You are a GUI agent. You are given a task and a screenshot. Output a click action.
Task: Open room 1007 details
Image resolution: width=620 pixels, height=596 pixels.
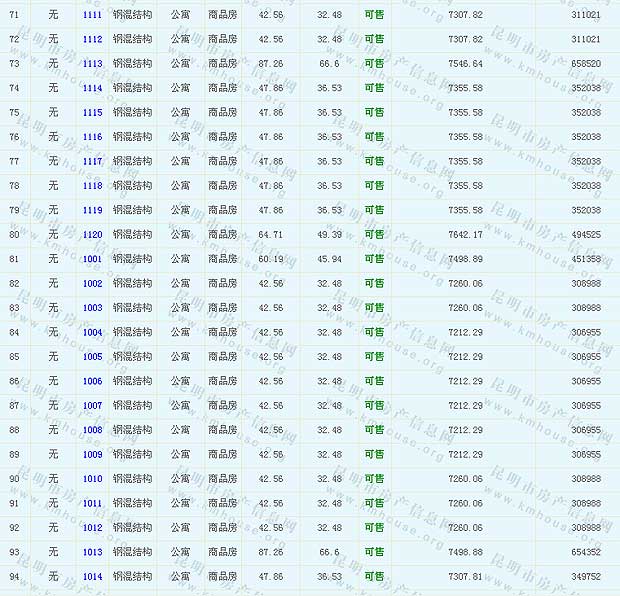click(92, 406)
